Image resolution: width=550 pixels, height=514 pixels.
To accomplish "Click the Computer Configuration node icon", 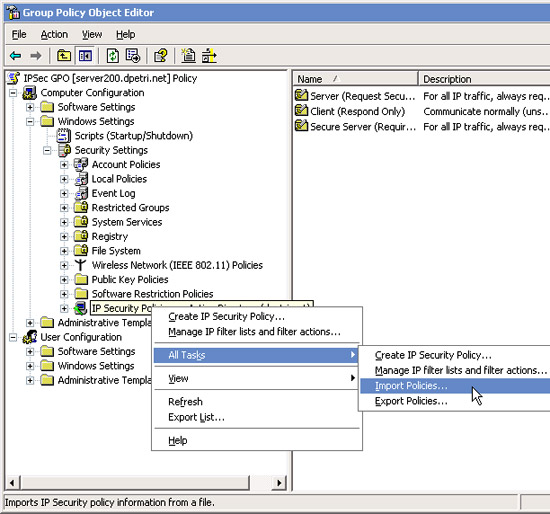I will click(30, 93).
